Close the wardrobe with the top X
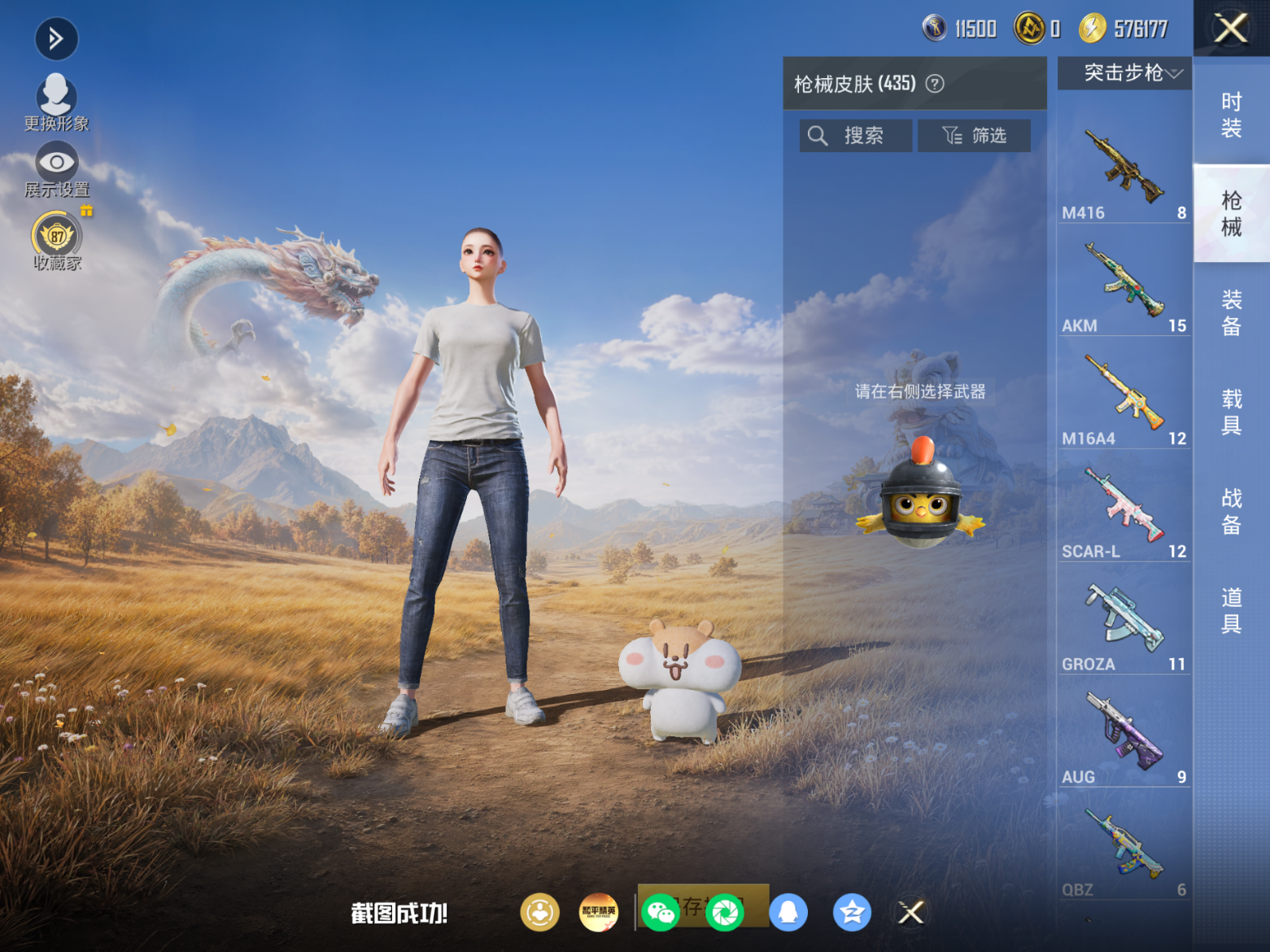The image size is (1270, 952). tap(1231, 28)
